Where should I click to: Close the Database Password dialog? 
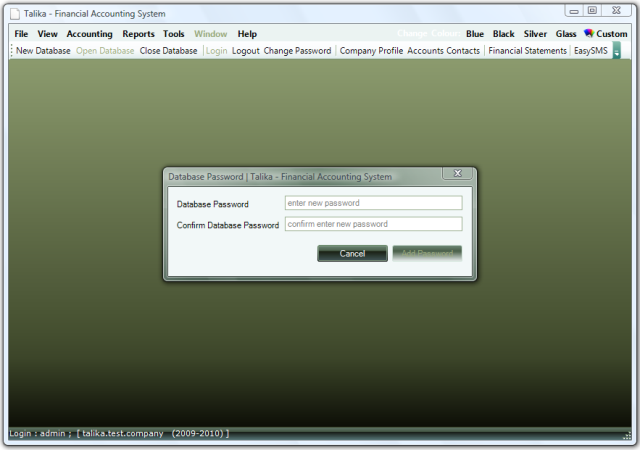point(457,174)
